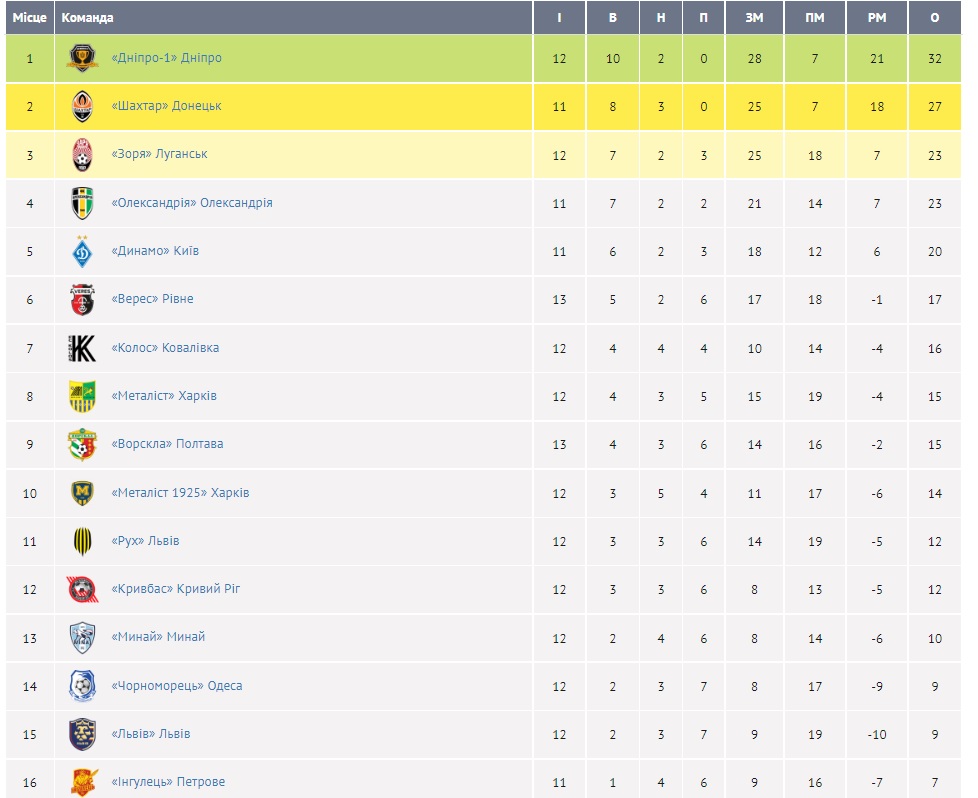
Task: Click the Chornomorets Odesa crest icon
Action: pos(82,686)
